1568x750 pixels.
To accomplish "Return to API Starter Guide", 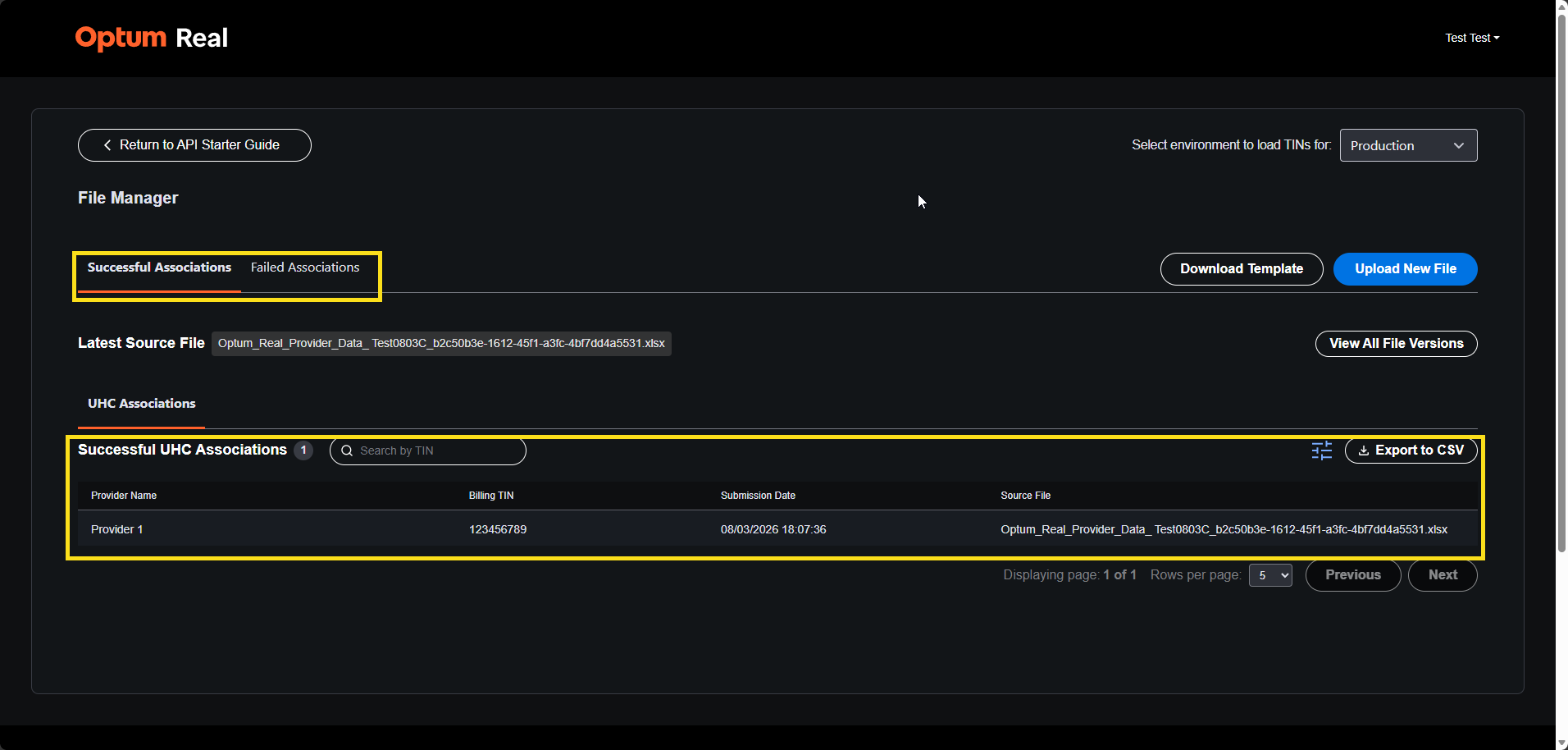I will coord(194,145).
